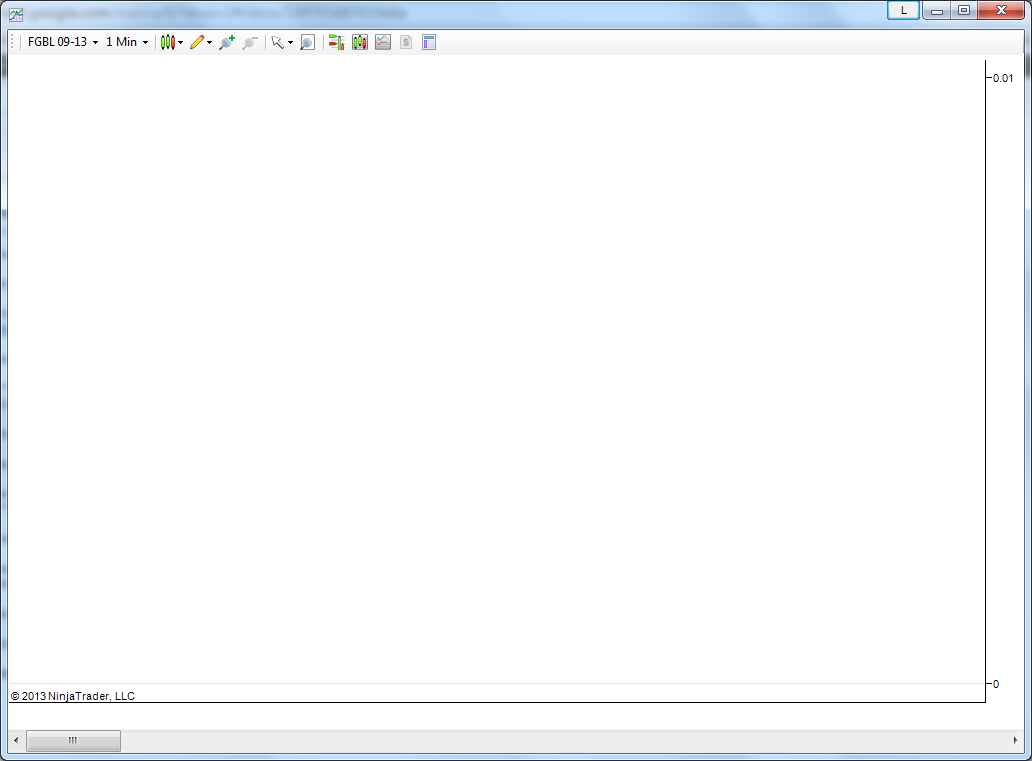The width and height of the screenshot is (1032, 761).
Task: Click the scrollbar right arrow
Action: click(x=1016, y=741)
